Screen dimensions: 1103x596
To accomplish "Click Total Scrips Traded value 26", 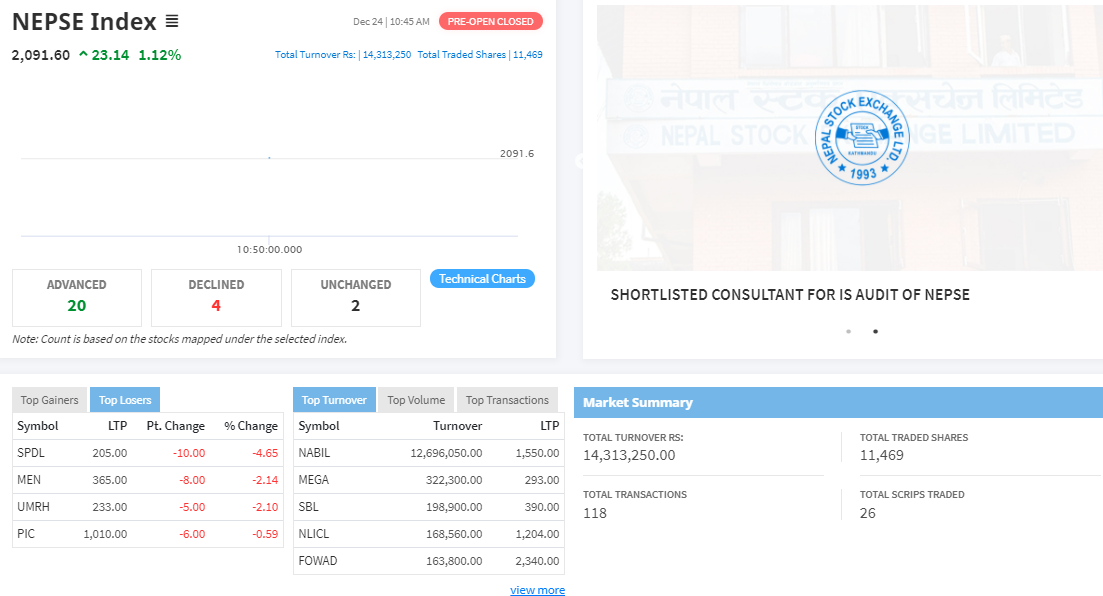I will coord(867,513).
